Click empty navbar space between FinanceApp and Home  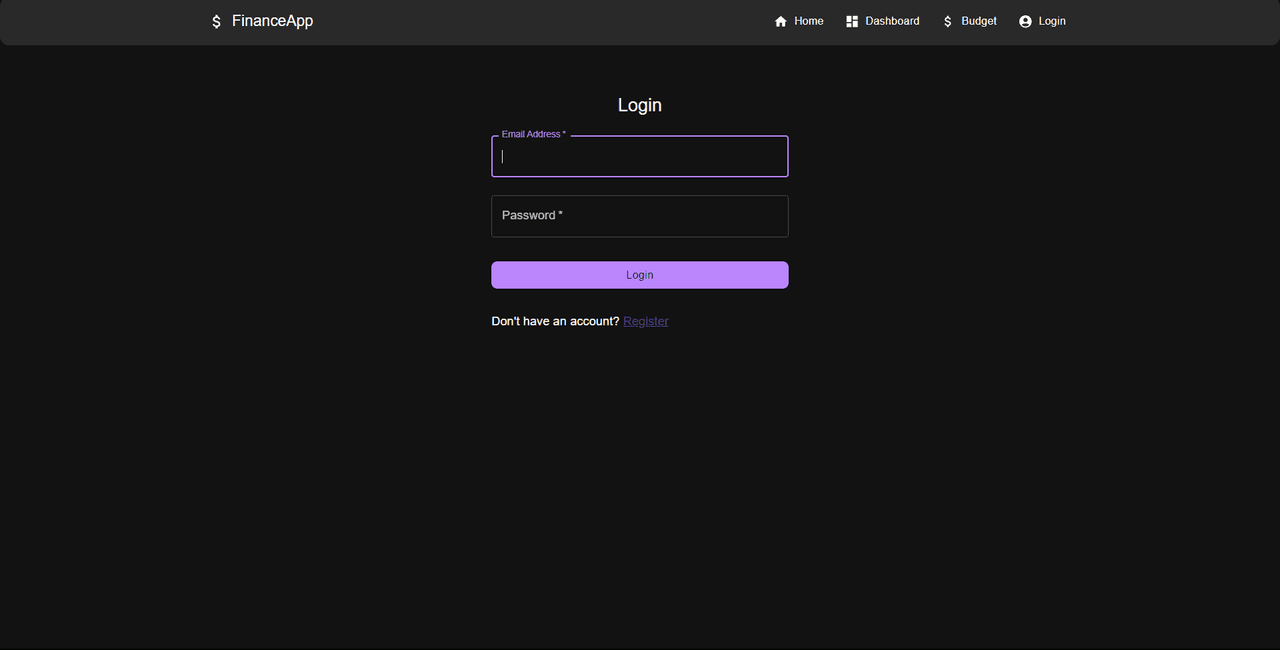[x=540, y=22]
